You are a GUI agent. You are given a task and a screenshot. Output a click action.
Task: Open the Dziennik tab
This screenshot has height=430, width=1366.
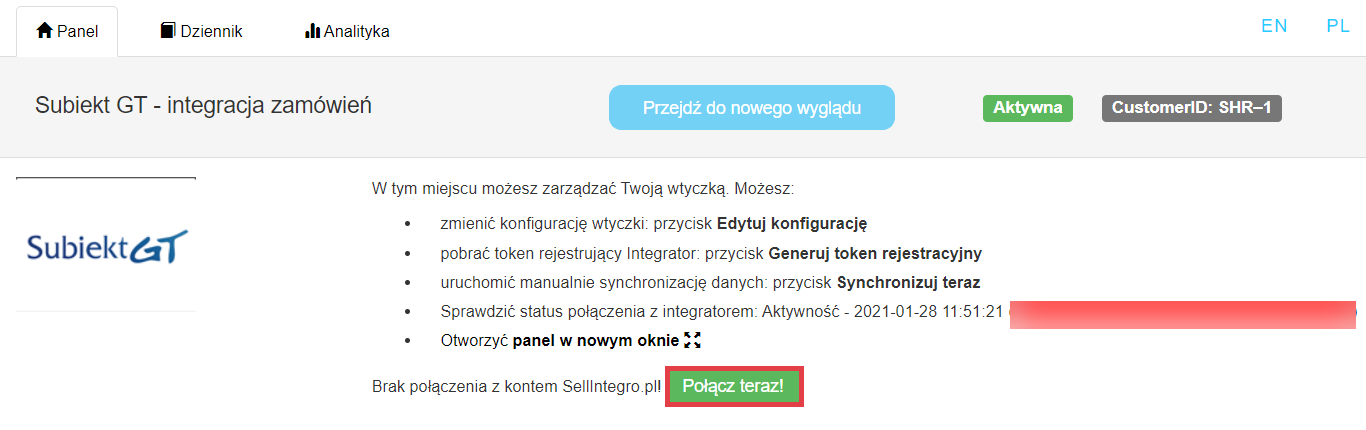click(x=211, y=31)
